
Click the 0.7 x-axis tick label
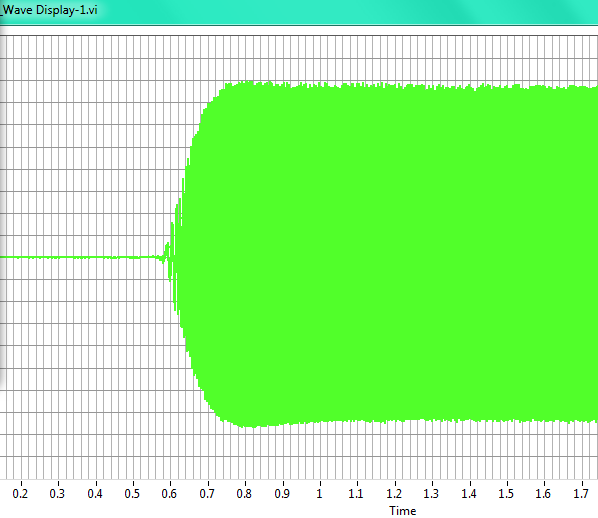(x=207, y=494)
